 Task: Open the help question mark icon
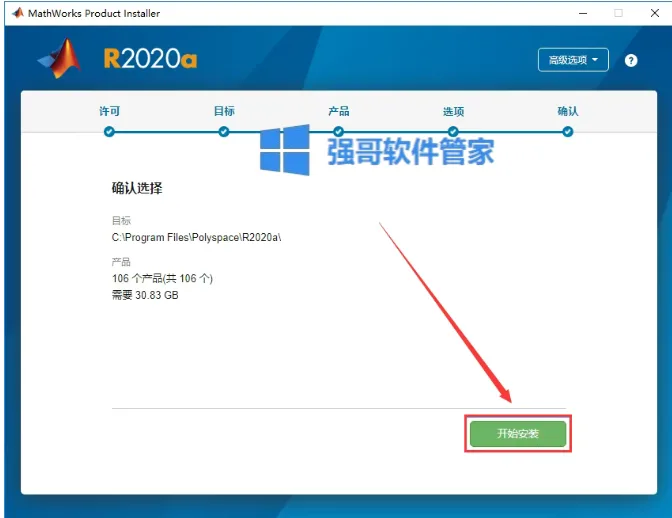(x=630, y=60)
